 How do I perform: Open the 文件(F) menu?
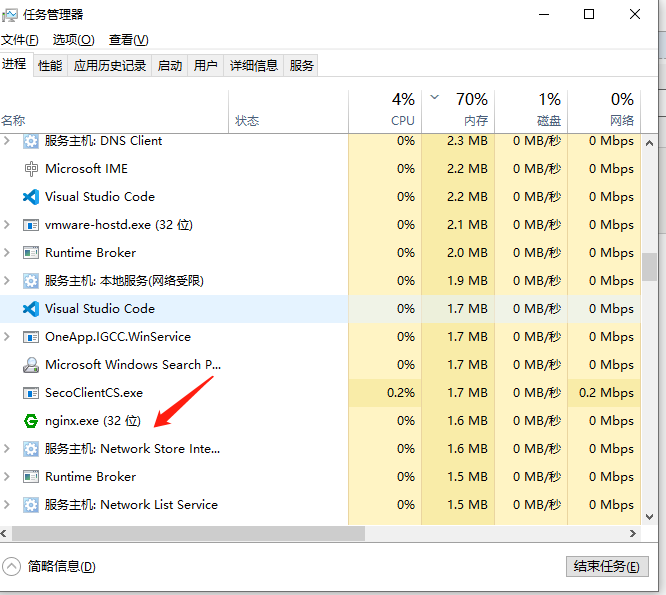(20, 40)
